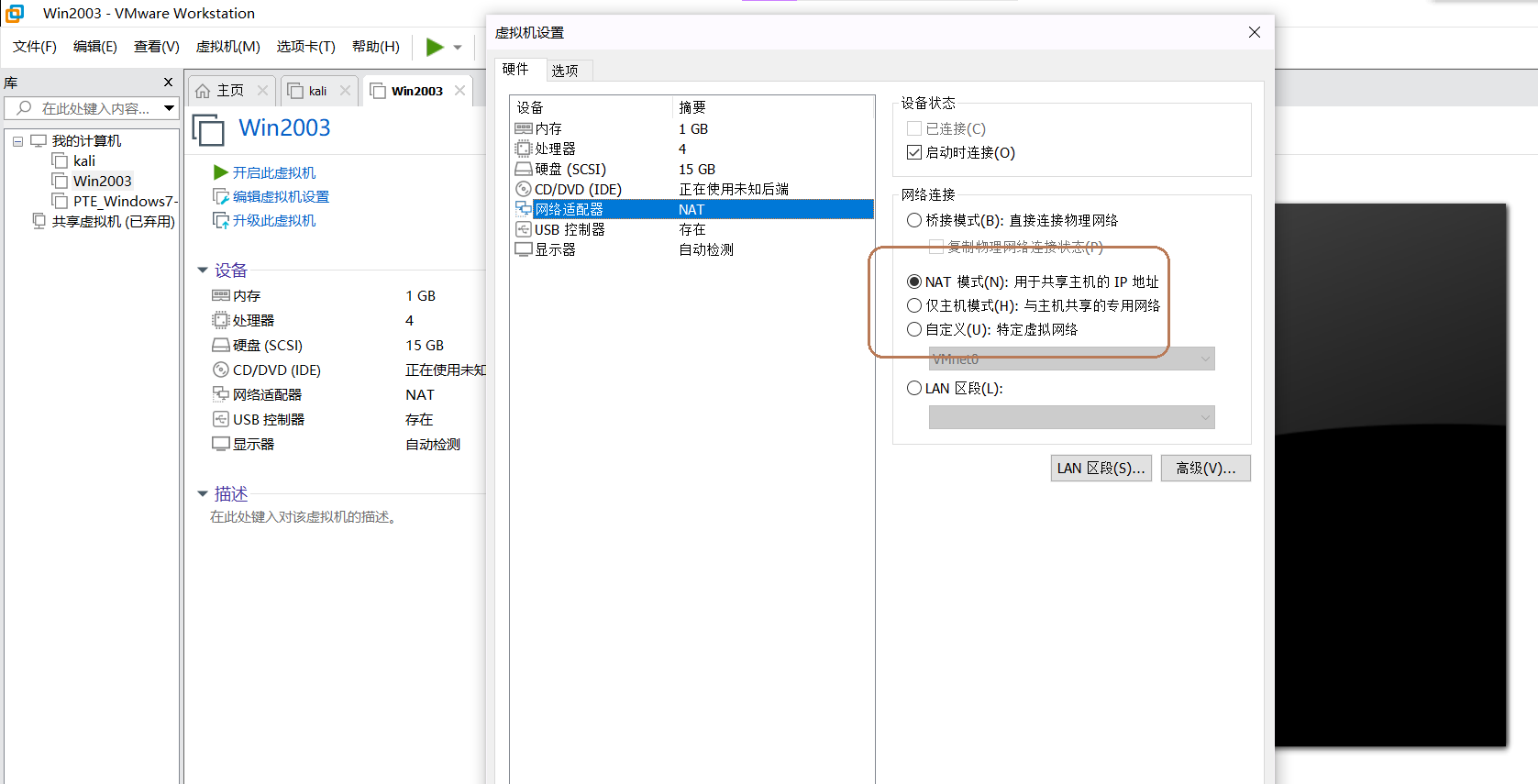Select the 处理器 row in the settings device list
Image resolution: width=1538 pixels, height=784 pixels.
click(692, 149)
